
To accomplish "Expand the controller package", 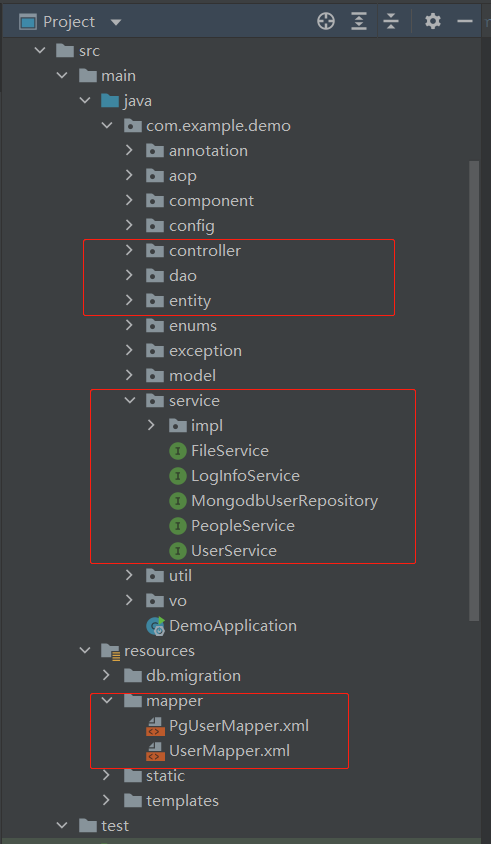I will point(129,250).
